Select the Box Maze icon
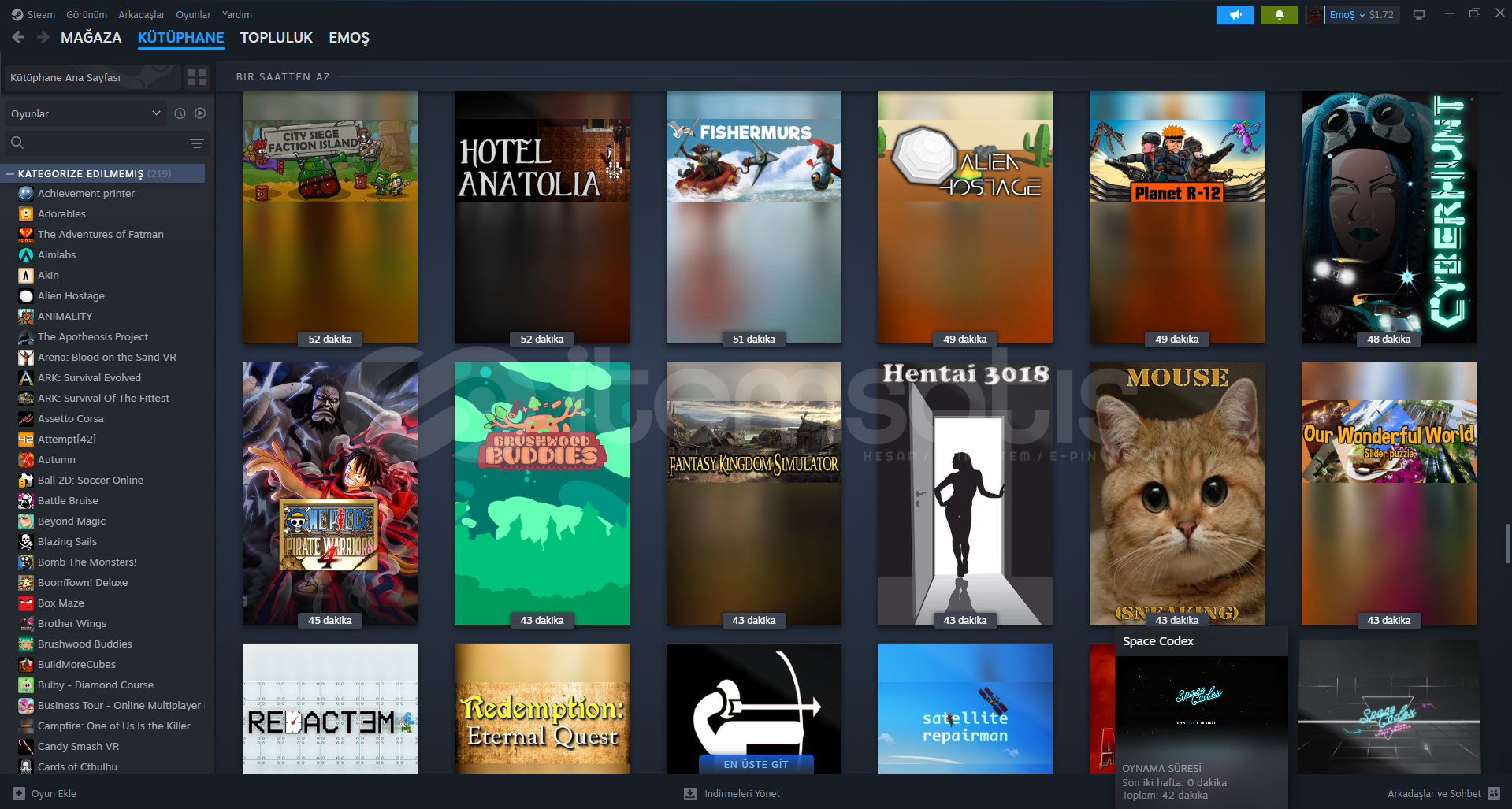This screenshot has width=1512, height=809. (26, 603)
